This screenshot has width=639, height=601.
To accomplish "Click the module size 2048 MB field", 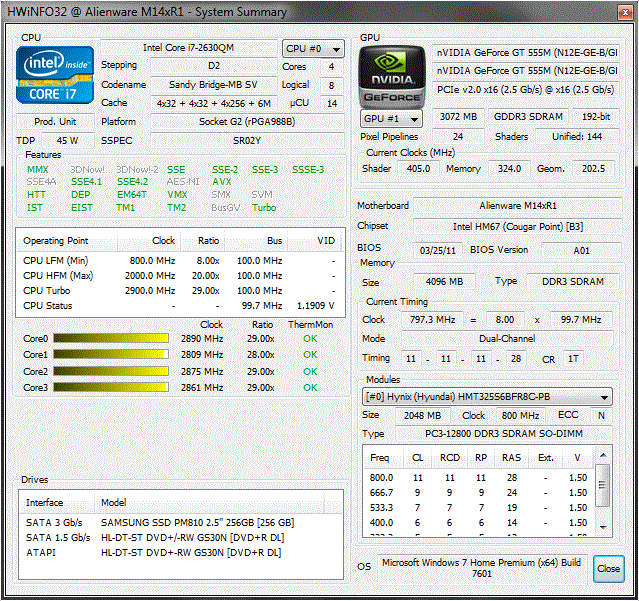I will (x=423, y=415).
